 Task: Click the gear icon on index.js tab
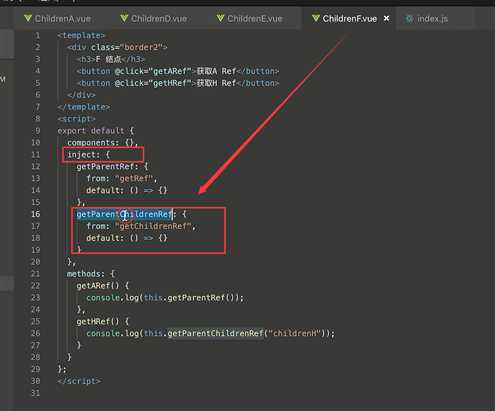click(409, 19)
